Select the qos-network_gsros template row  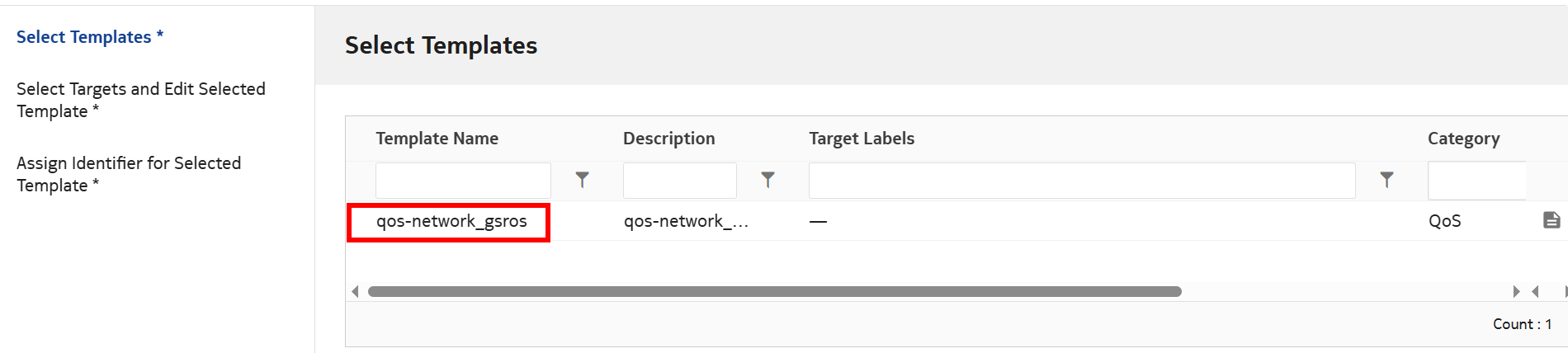pyautogui.click(x=451, y=221)
